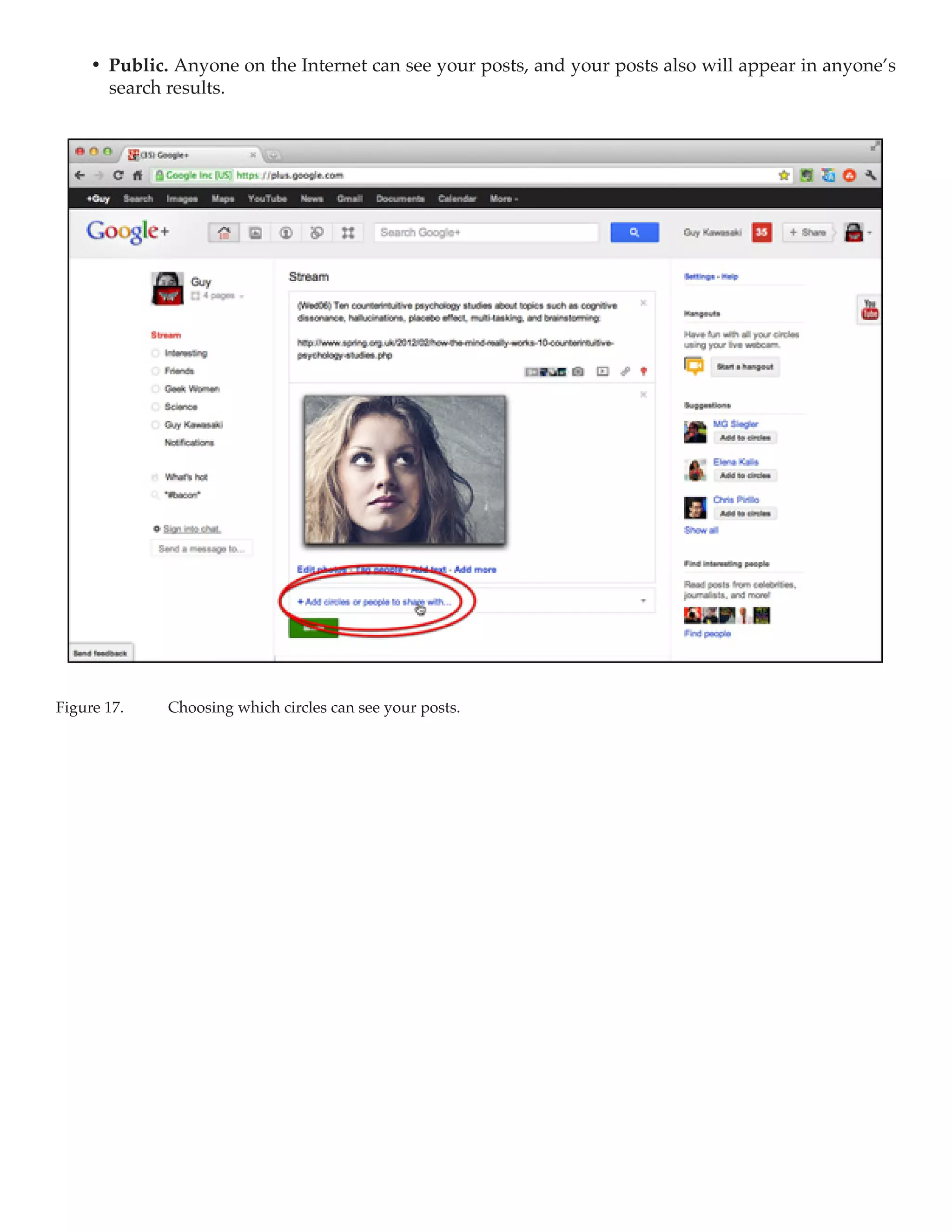Open the More dropdown in black bar

click(503, 199)
